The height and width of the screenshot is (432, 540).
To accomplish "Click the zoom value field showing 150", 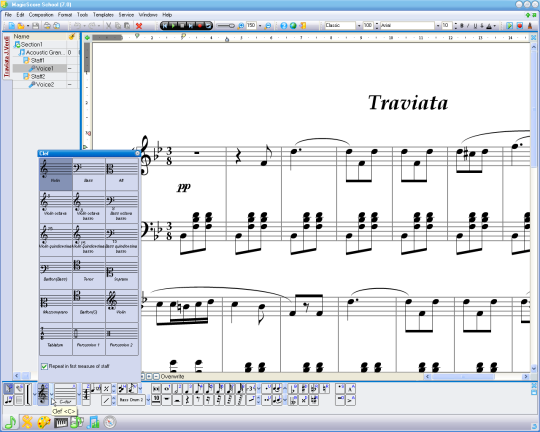I will point(251,25).
